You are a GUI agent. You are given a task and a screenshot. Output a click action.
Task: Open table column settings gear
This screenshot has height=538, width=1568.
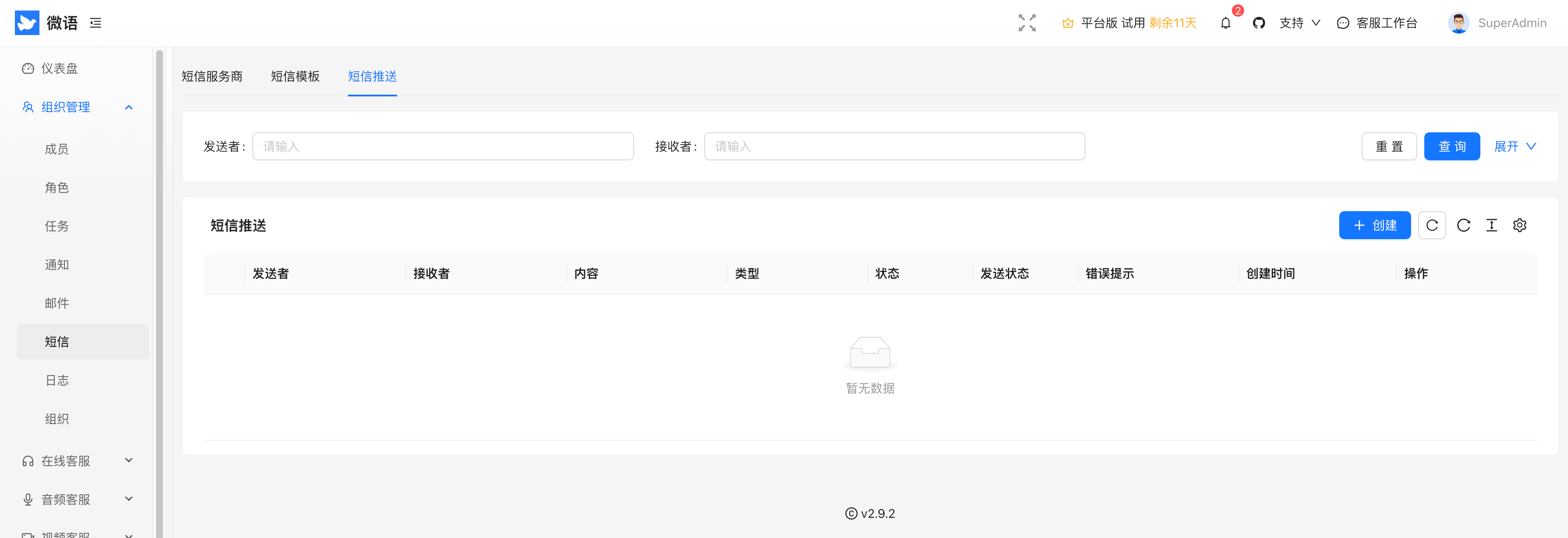(x=1519, y=225)
